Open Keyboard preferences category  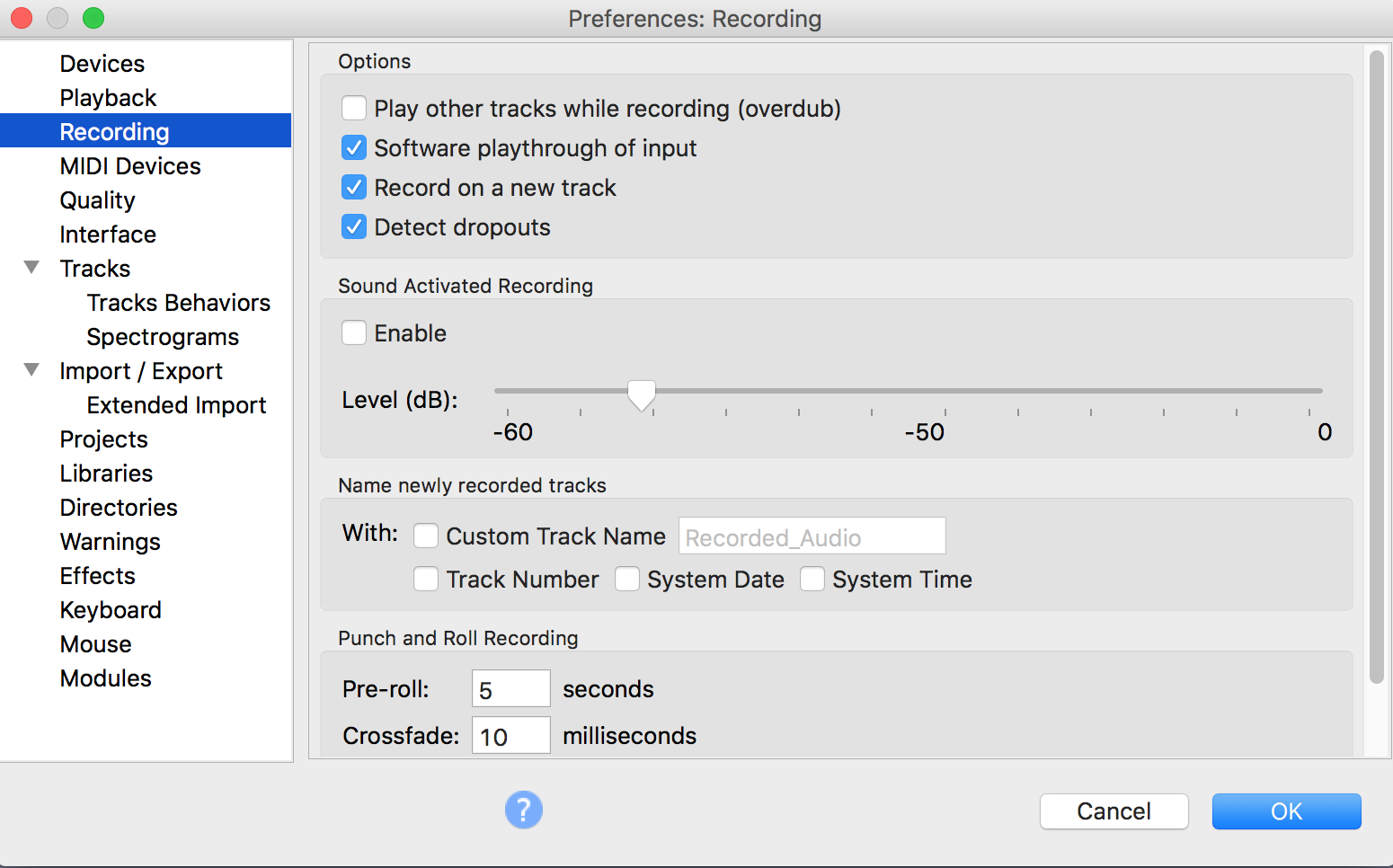pos(111,610)
